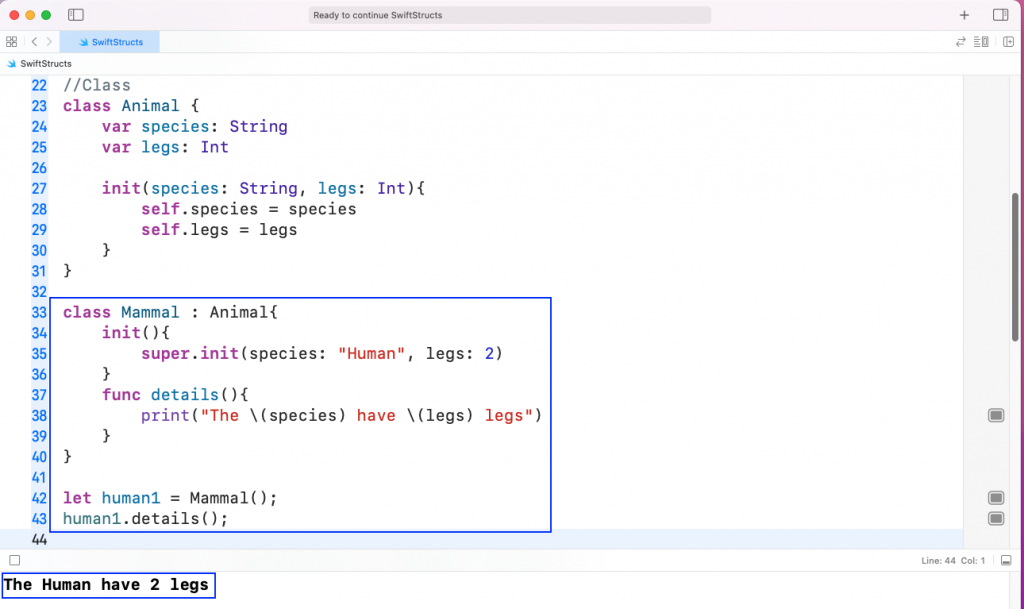The image size is (1024, 609).
Task: Toggle code review swap arrows icon
Action: point(960,42)
